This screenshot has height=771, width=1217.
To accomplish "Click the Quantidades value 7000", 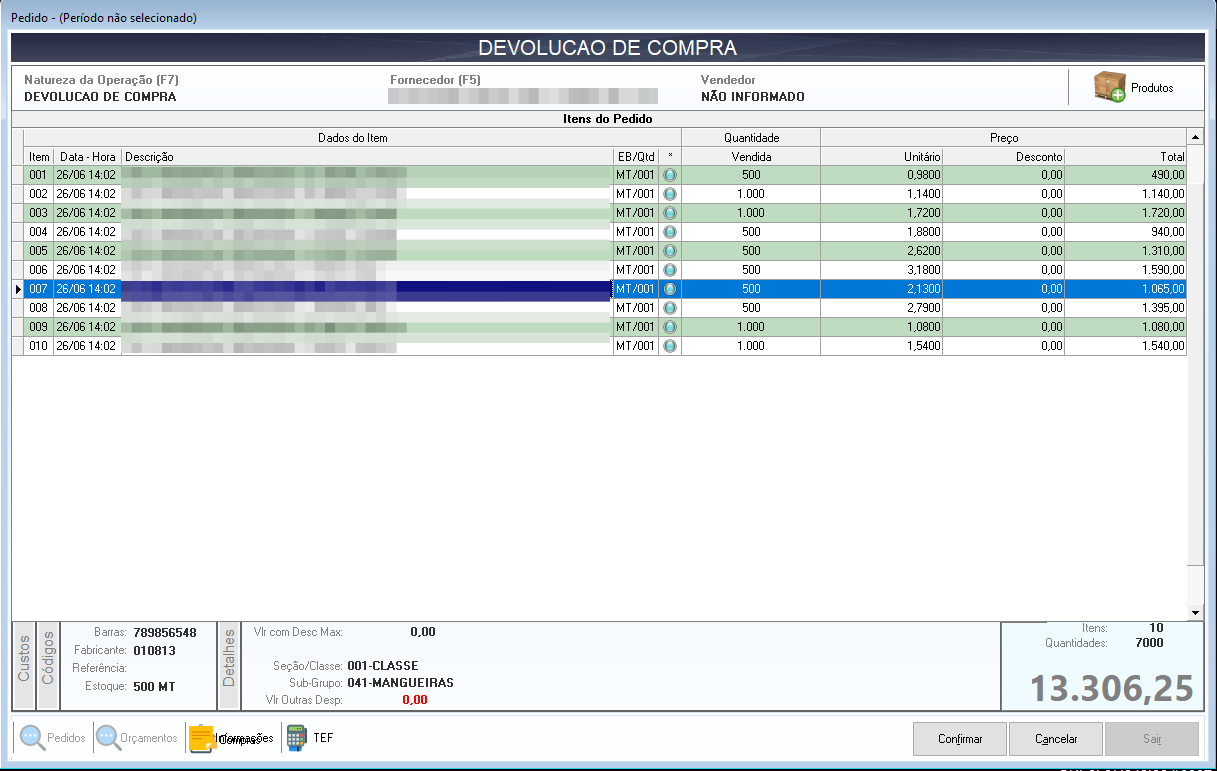I will pyautogui.click(x=1149, y=643).
